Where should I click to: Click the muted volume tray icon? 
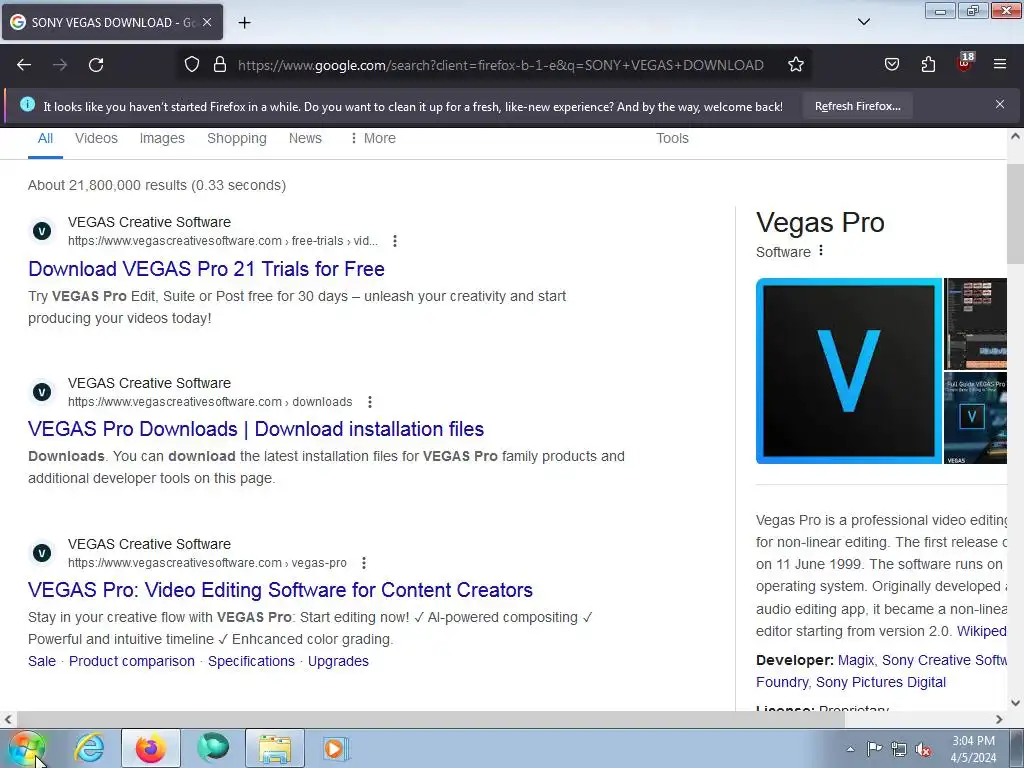(923, 749)
